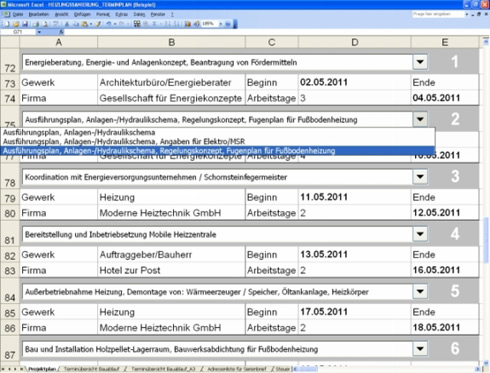The image size is (490, 373).
Task: Switch to the Adressenliste für Serienbrief tab
Action: pyautogui.click(x=237, y=369)
